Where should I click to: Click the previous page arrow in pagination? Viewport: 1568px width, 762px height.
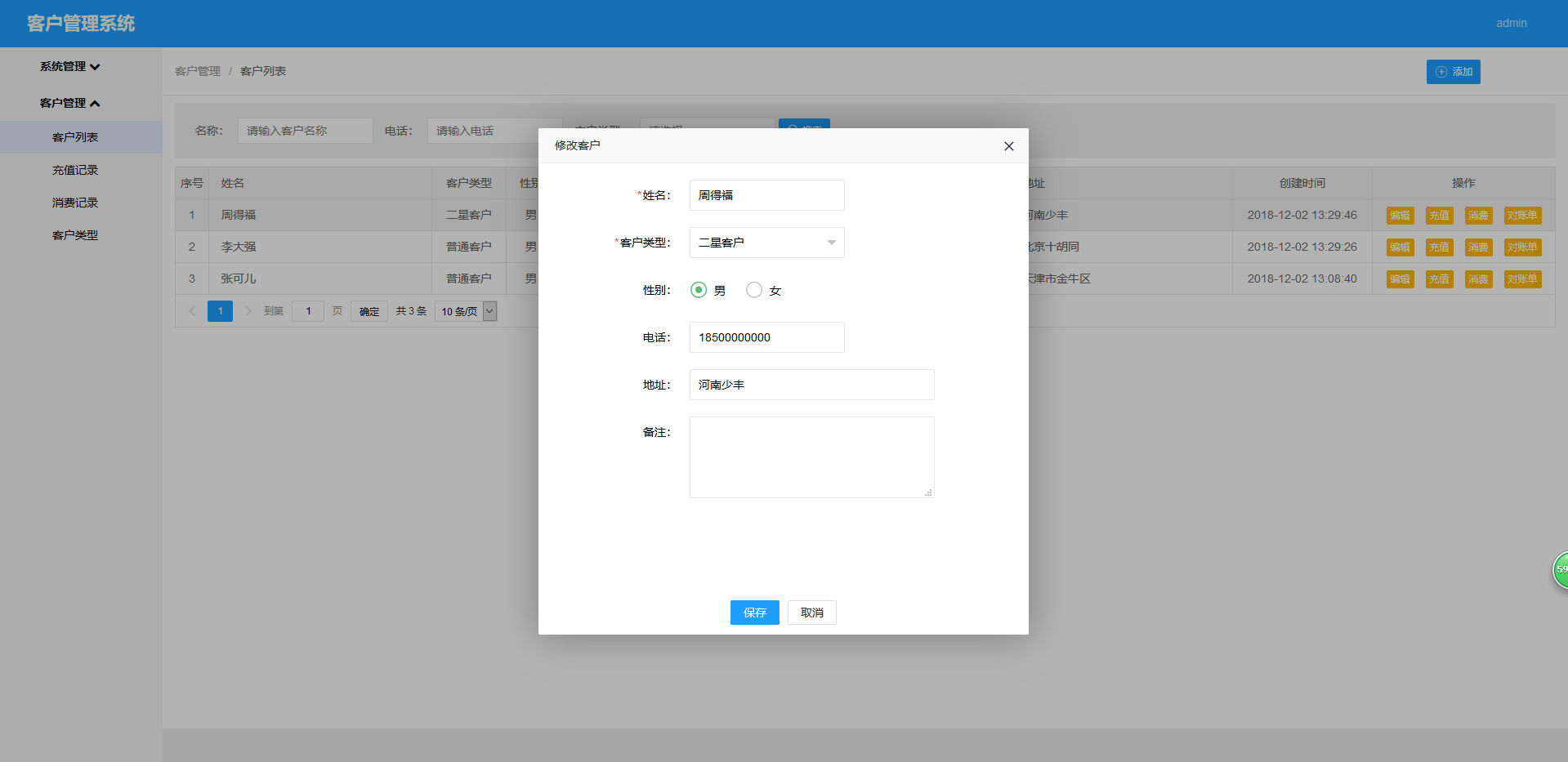191,311
